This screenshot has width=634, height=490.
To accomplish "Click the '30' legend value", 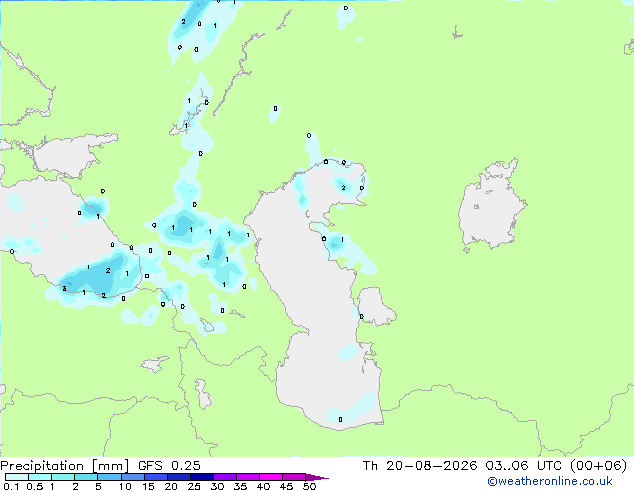I will coord(217,486).
